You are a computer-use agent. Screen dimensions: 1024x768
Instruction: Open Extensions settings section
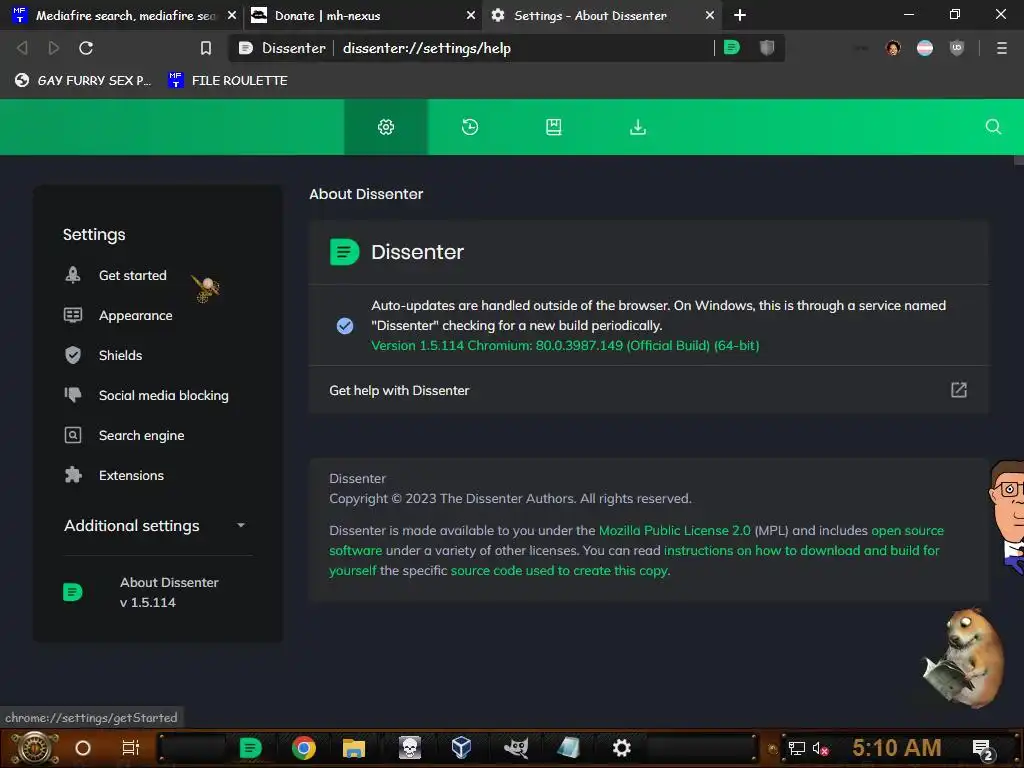tap(131, 475)
